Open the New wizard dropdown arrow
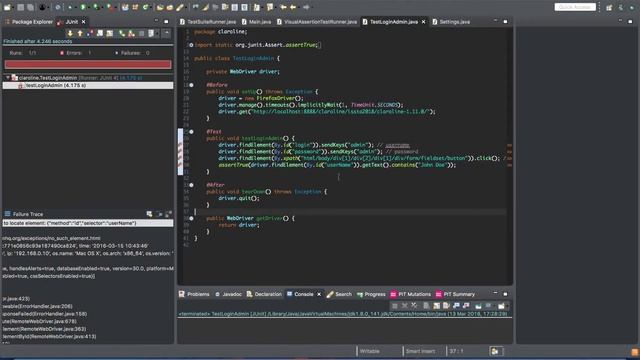640x360 pixels. pos(13,7)
